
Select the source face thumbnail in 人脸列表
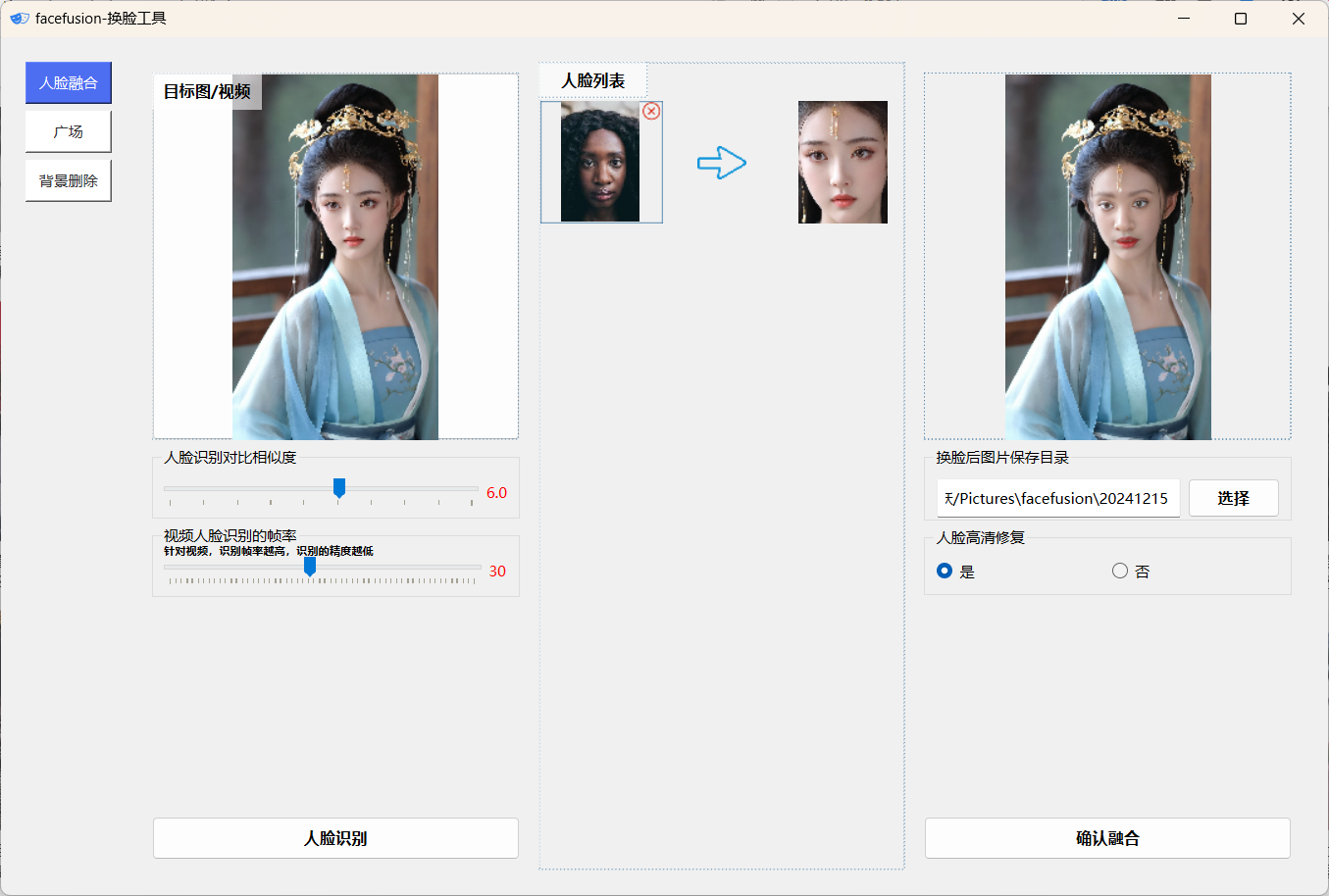(600, 163)
